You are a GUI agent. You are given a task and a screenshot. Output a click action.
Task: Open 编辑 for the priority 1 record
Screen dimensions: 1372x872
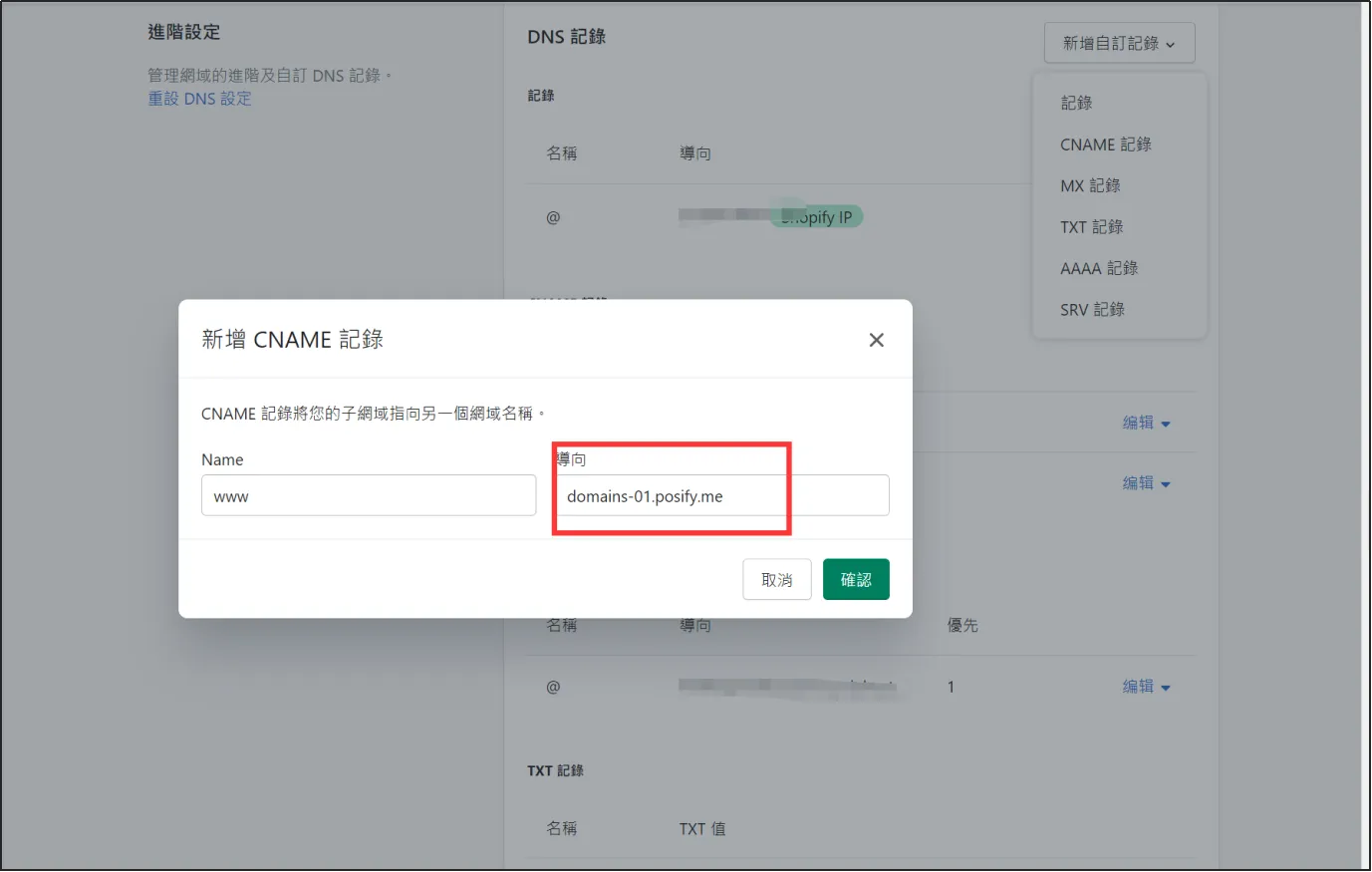coord(1146,687)
